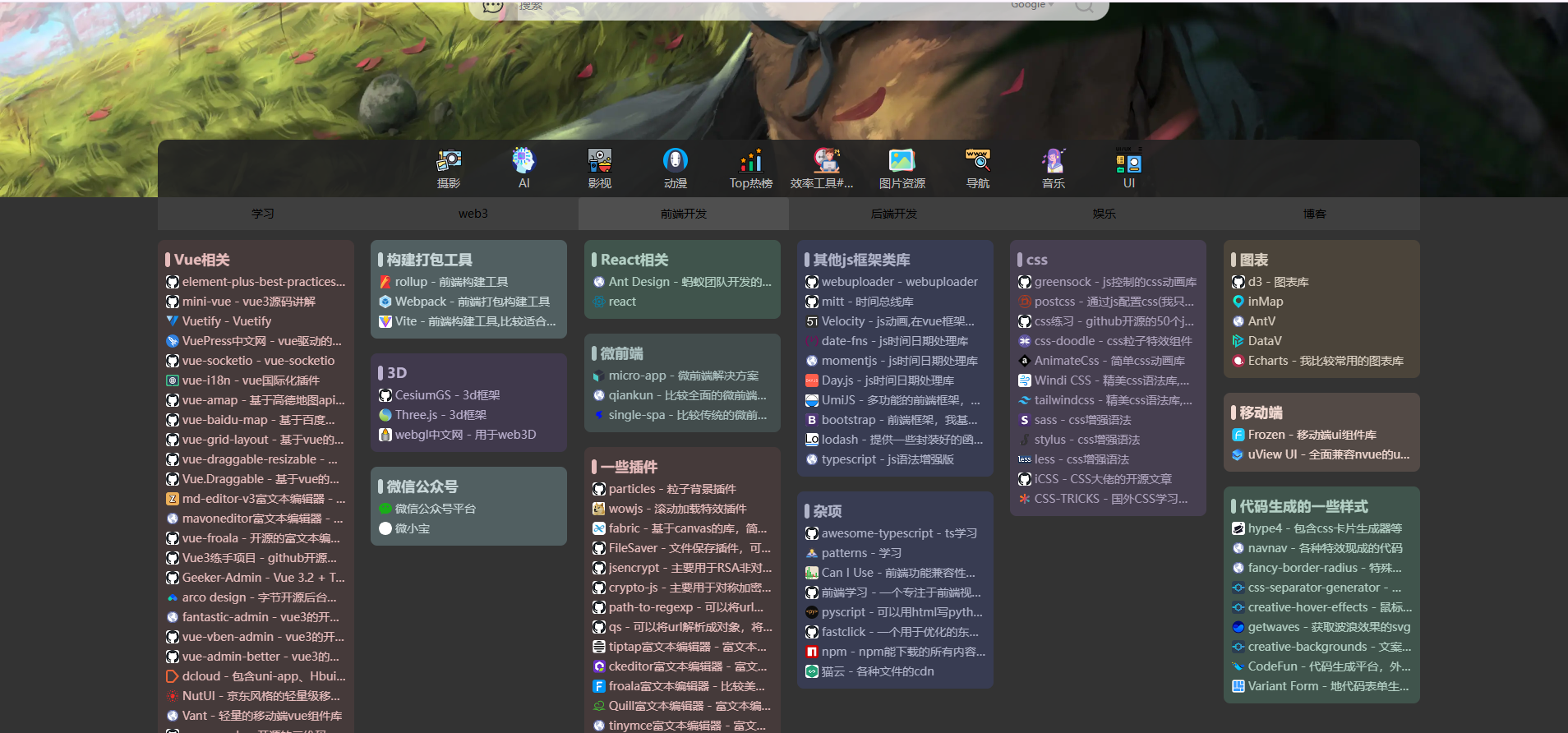1568x733 pixels.
Task: Select the 前端开发 tab
Action: [684, 214]
